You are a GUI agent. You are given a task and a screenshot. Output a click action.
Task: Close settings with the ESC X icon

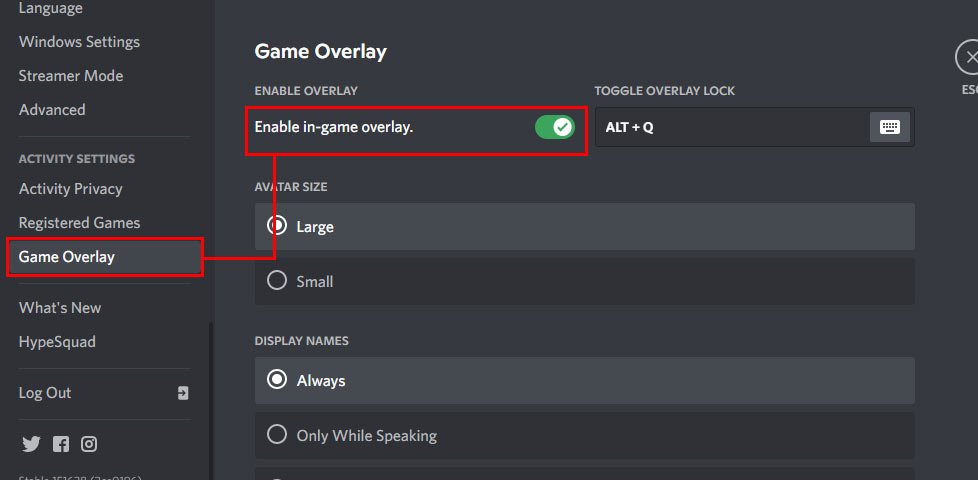coord(968,57)
